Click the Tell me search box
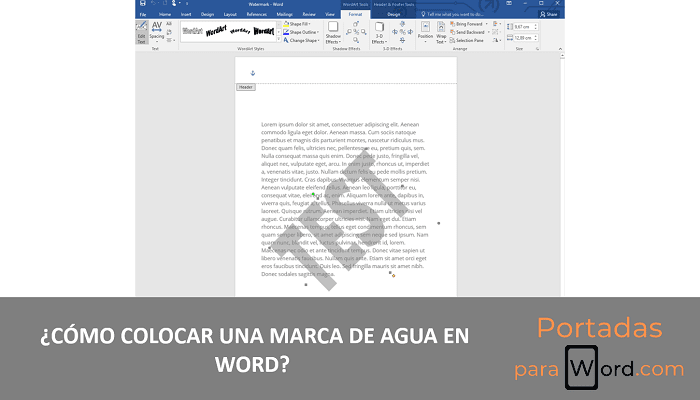Image resolution: width=700 pixels, height=400 pixels. point(452,14)
